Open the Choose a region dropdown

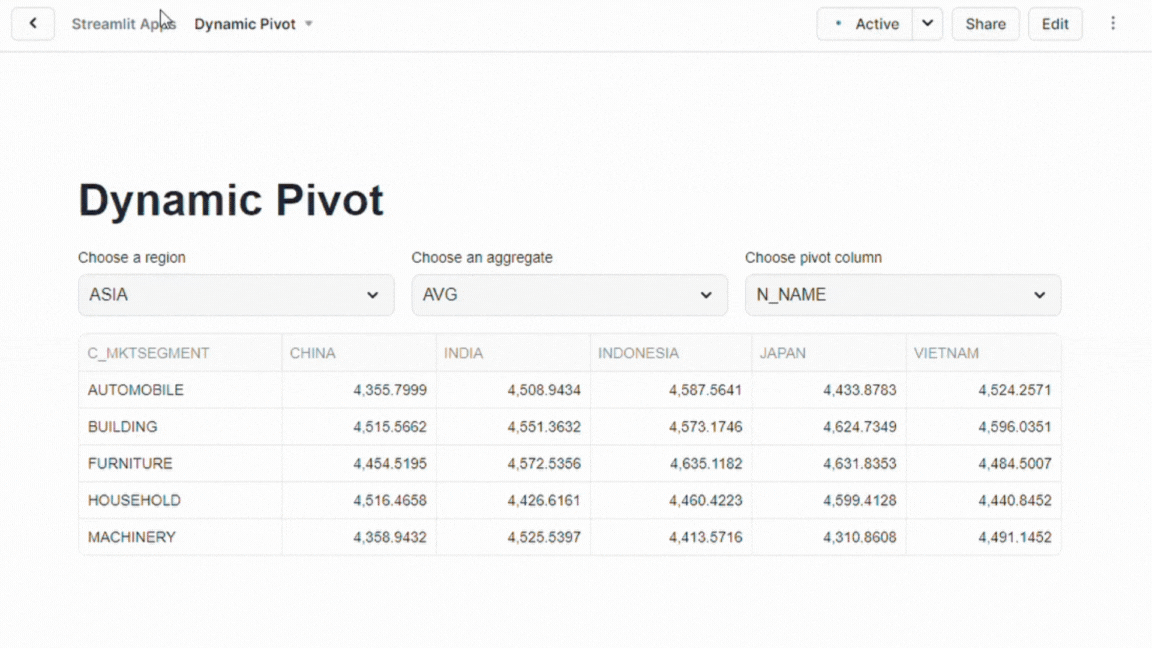(x=236, y=295)
